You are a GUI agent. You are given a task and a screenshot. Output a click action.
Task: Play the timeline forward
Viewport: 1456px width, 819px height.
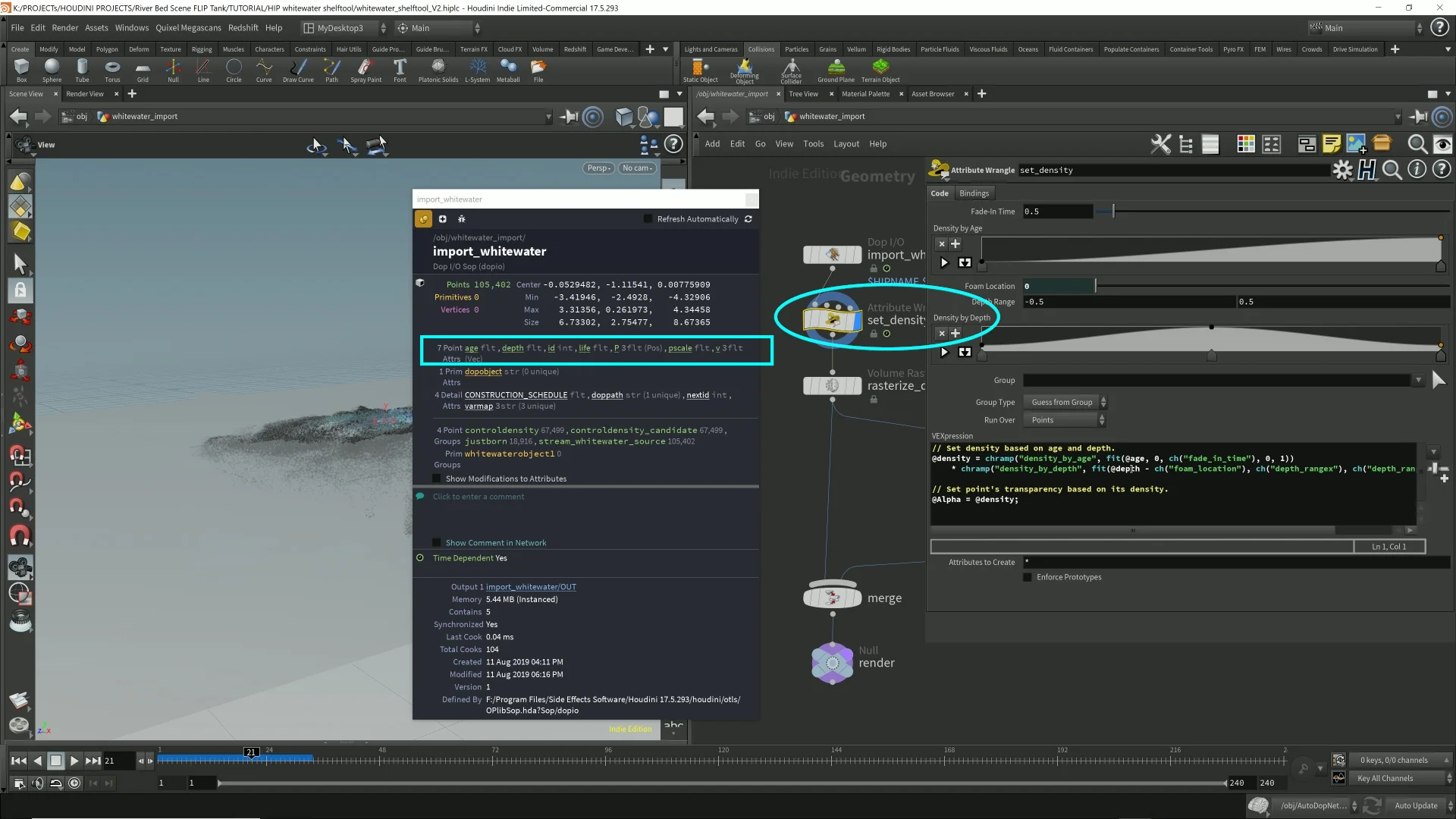(74, 761)
